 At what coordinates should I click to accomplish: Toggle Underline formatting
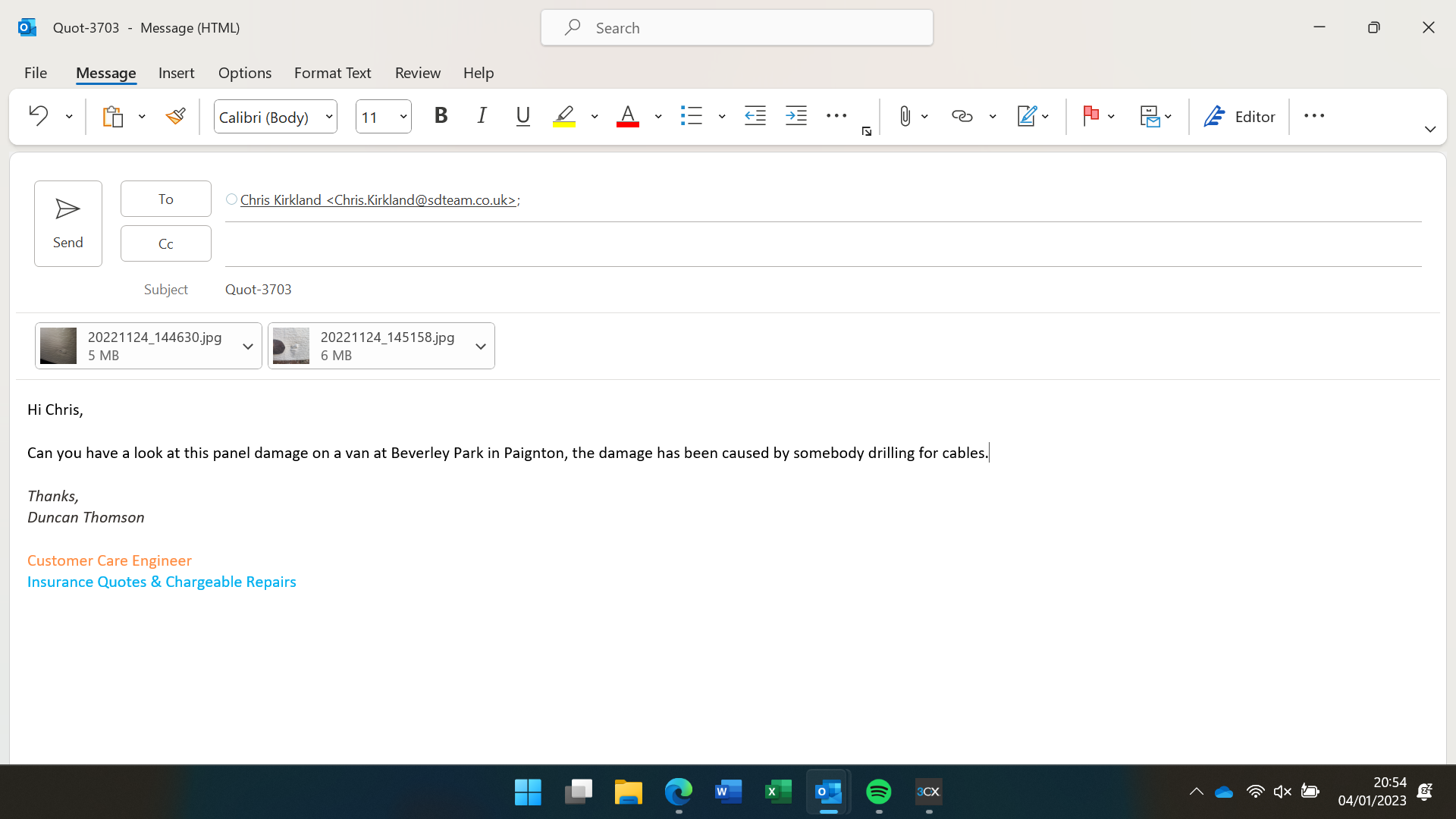coord(522,116)
